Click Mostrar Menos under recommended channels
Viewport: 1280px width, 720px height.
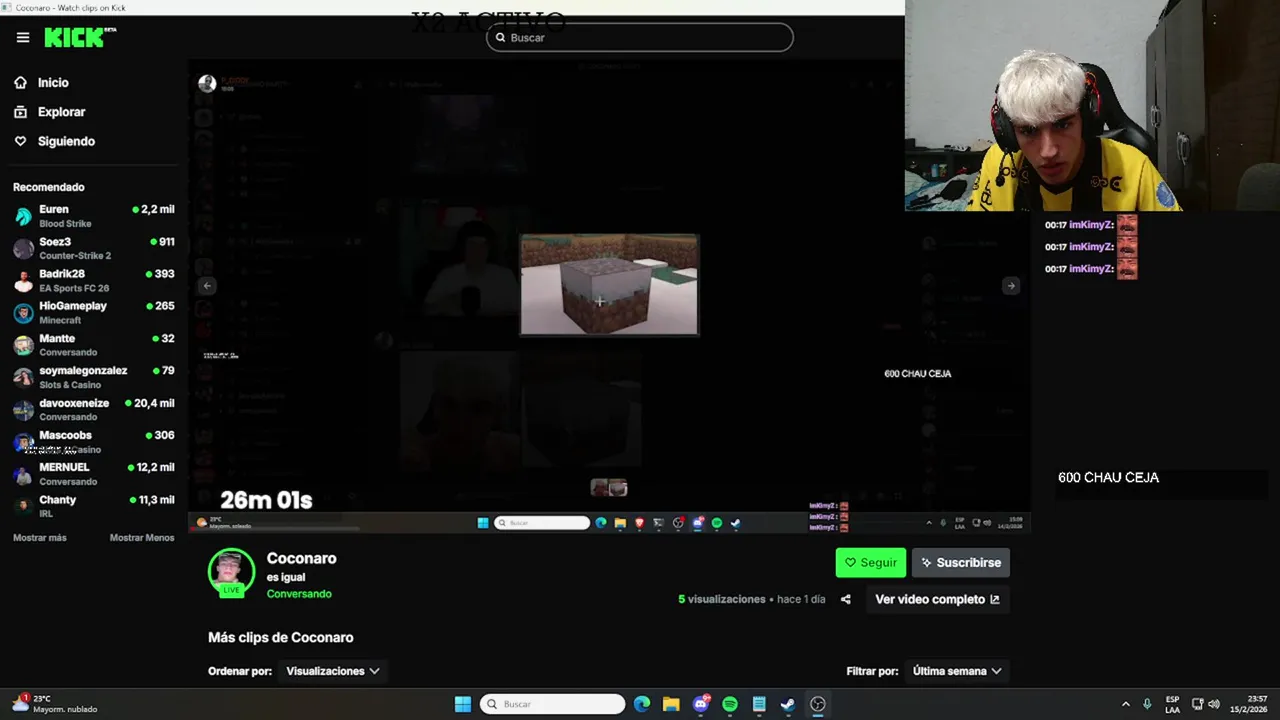click(x=142, y=538)
